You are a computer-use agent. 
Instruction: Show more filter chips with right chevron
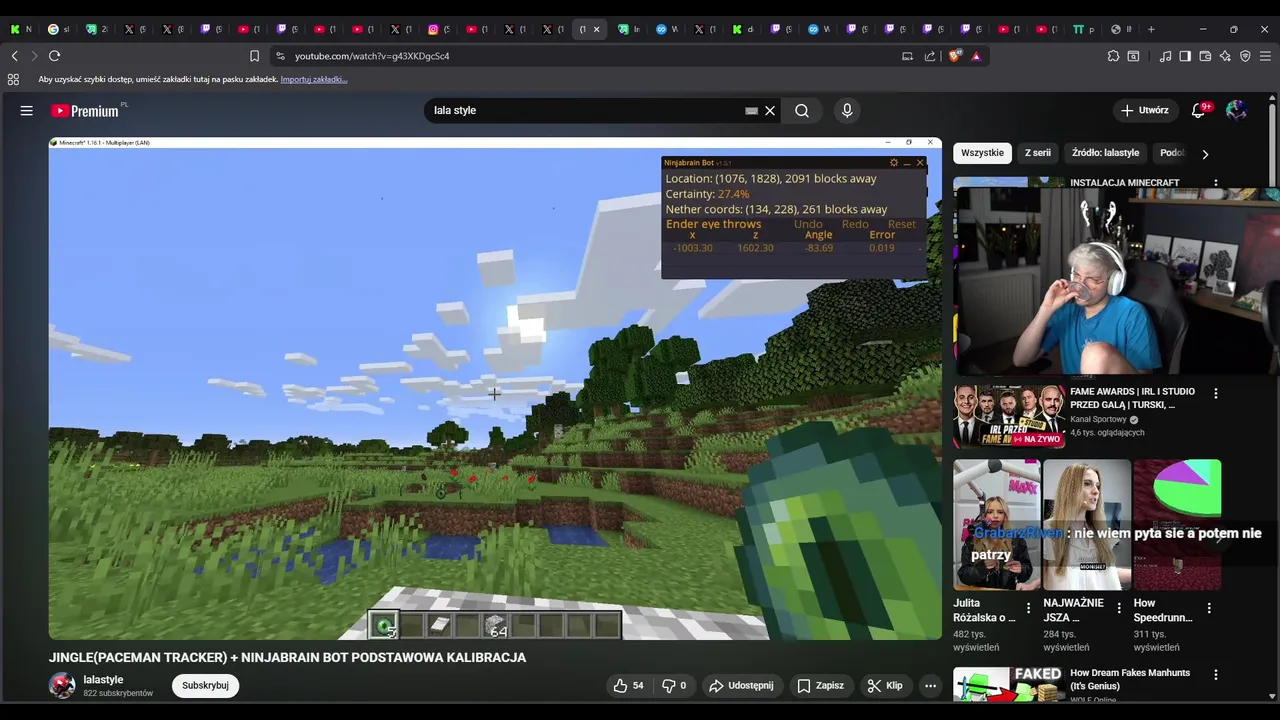point(1205,154)
